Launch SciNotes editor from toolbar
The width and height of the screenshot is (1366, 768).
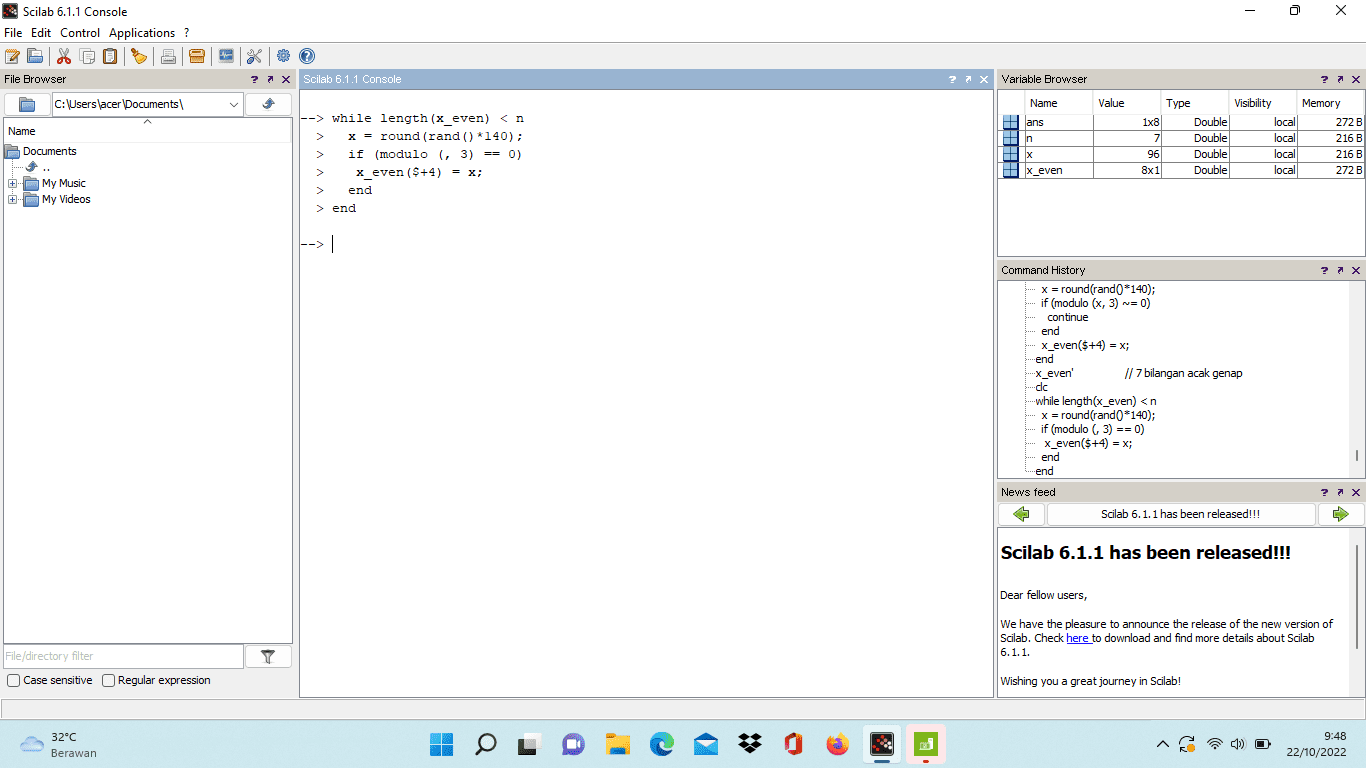point(12,56)
